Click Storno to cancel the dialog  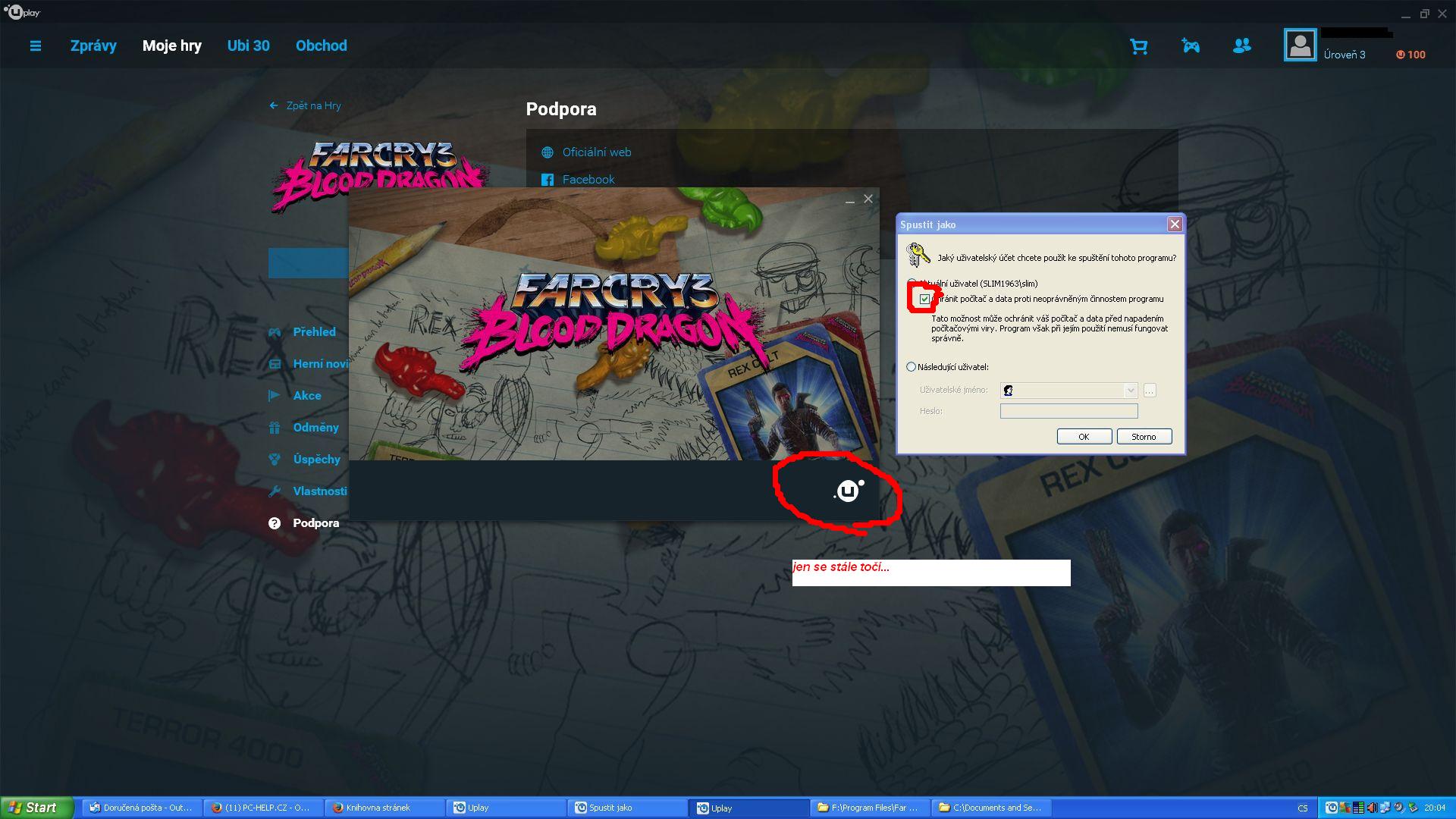pos(1144,437)
